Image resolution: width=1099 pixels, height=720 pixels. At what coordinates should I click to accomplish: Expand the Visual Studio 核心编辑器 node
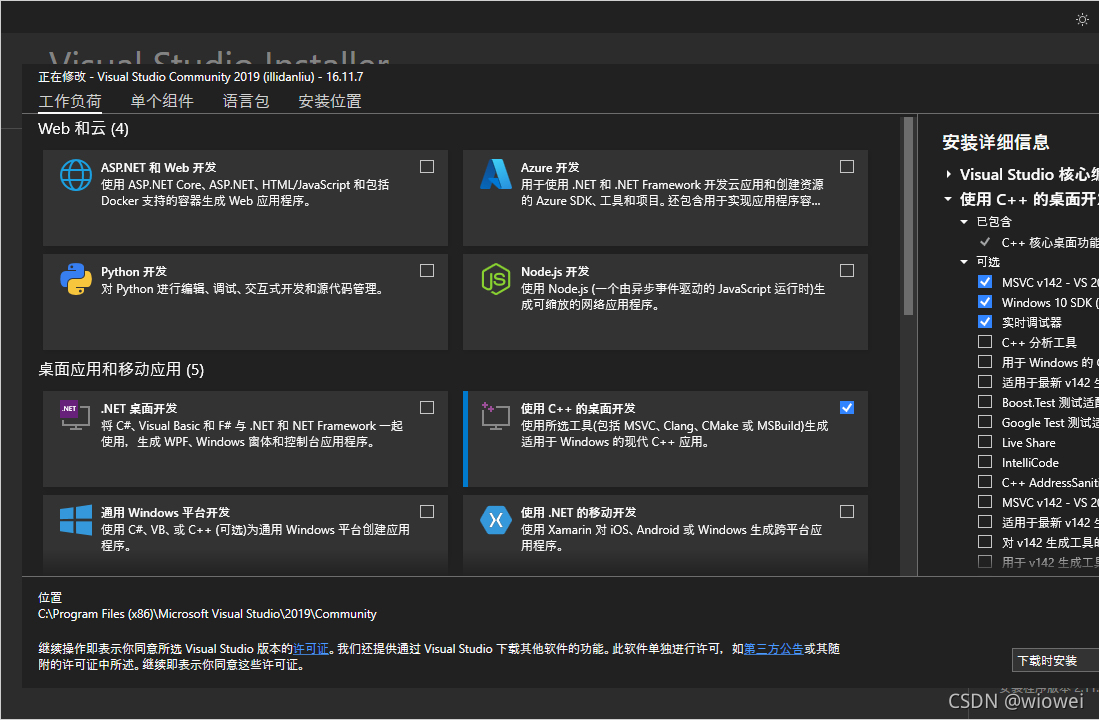coord(948,174)
